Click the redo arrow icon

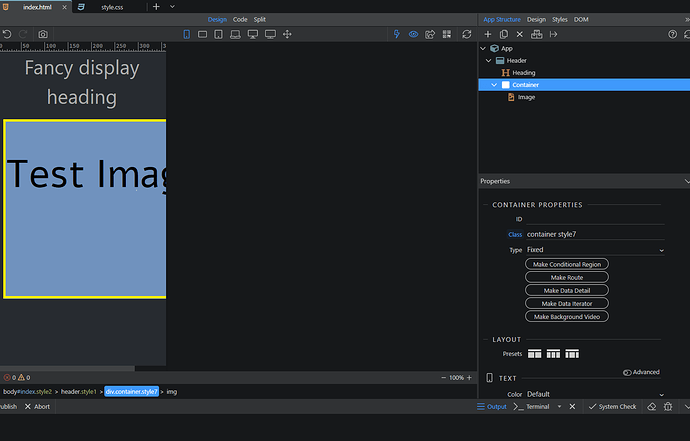[23, 34]
